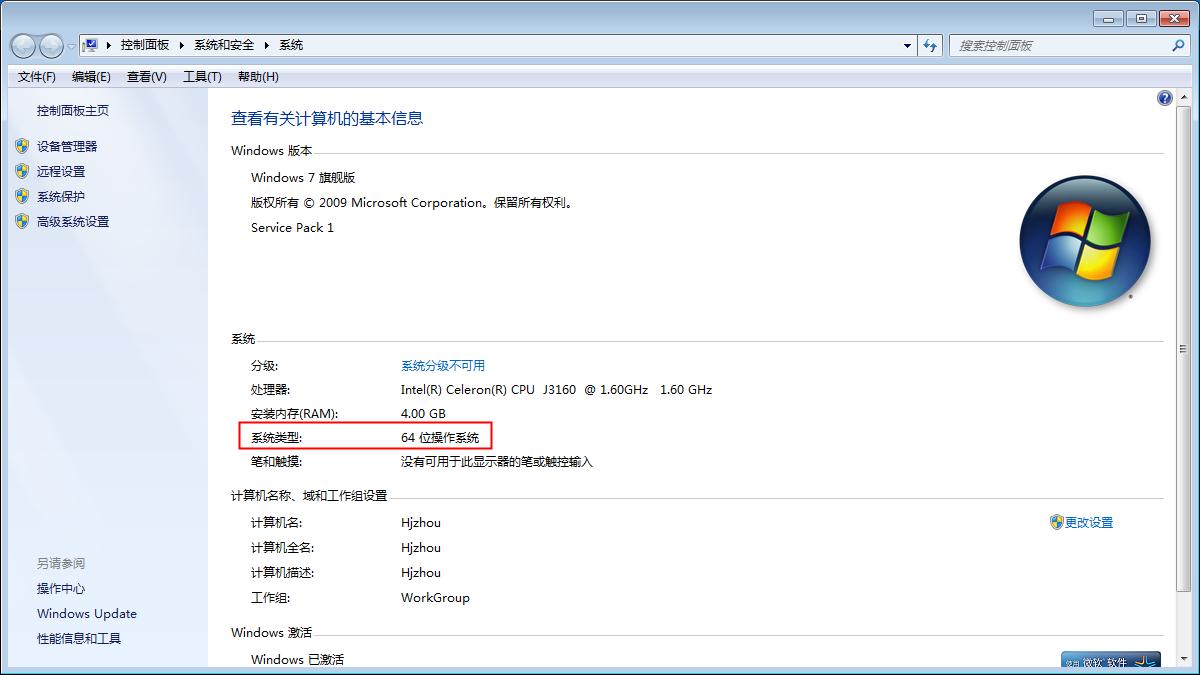The image size is (1200, 675).
Task: Open the 查看(V) menu
Action: 146,77
